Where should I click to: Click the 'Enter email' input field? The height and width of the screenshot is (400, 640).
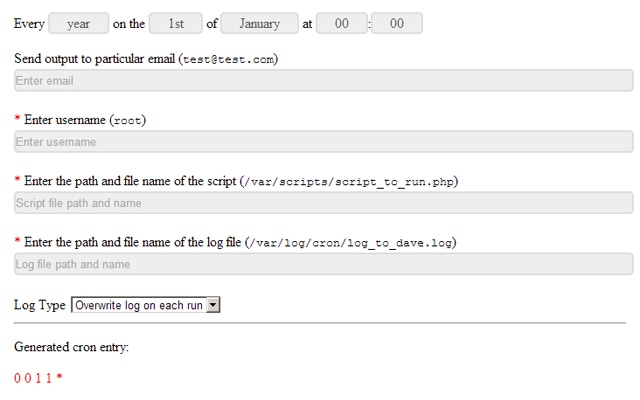(x=323, y=81)
